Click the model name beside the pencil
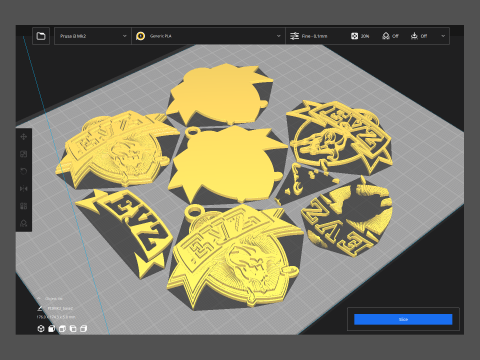The image size is (480, 360). [x=60, y=308]
